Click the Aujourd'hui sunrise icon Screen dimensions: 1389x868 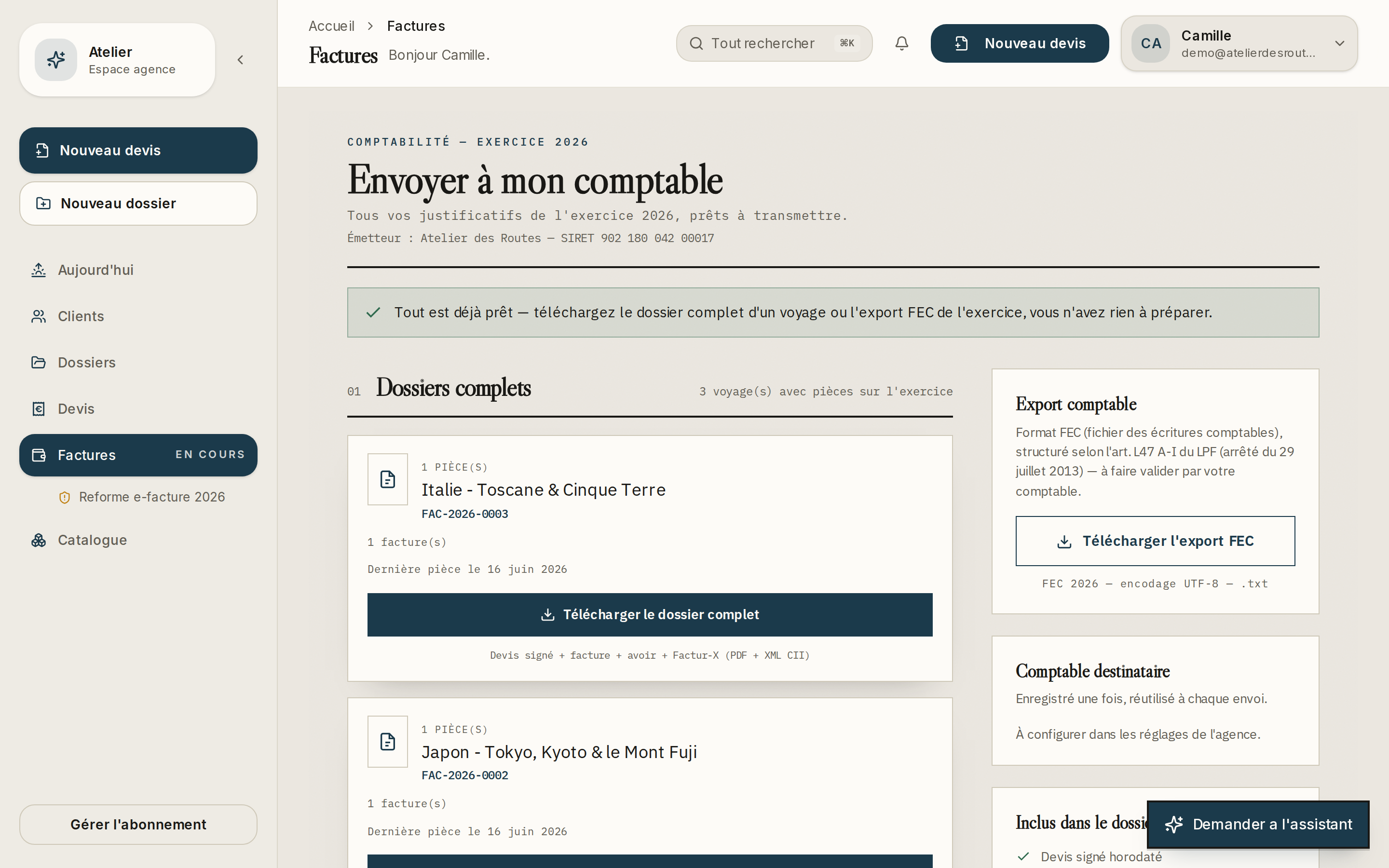pos(39,270)
